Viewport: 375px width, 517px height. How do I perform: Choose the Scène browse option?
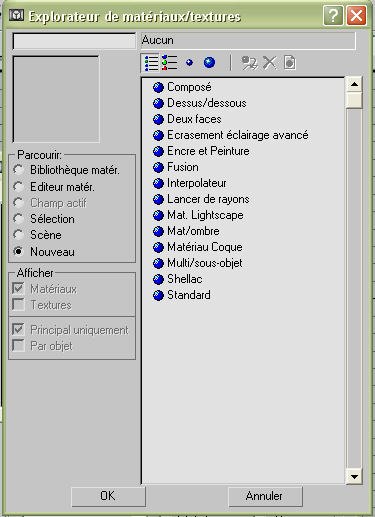[x=18, y=235]
